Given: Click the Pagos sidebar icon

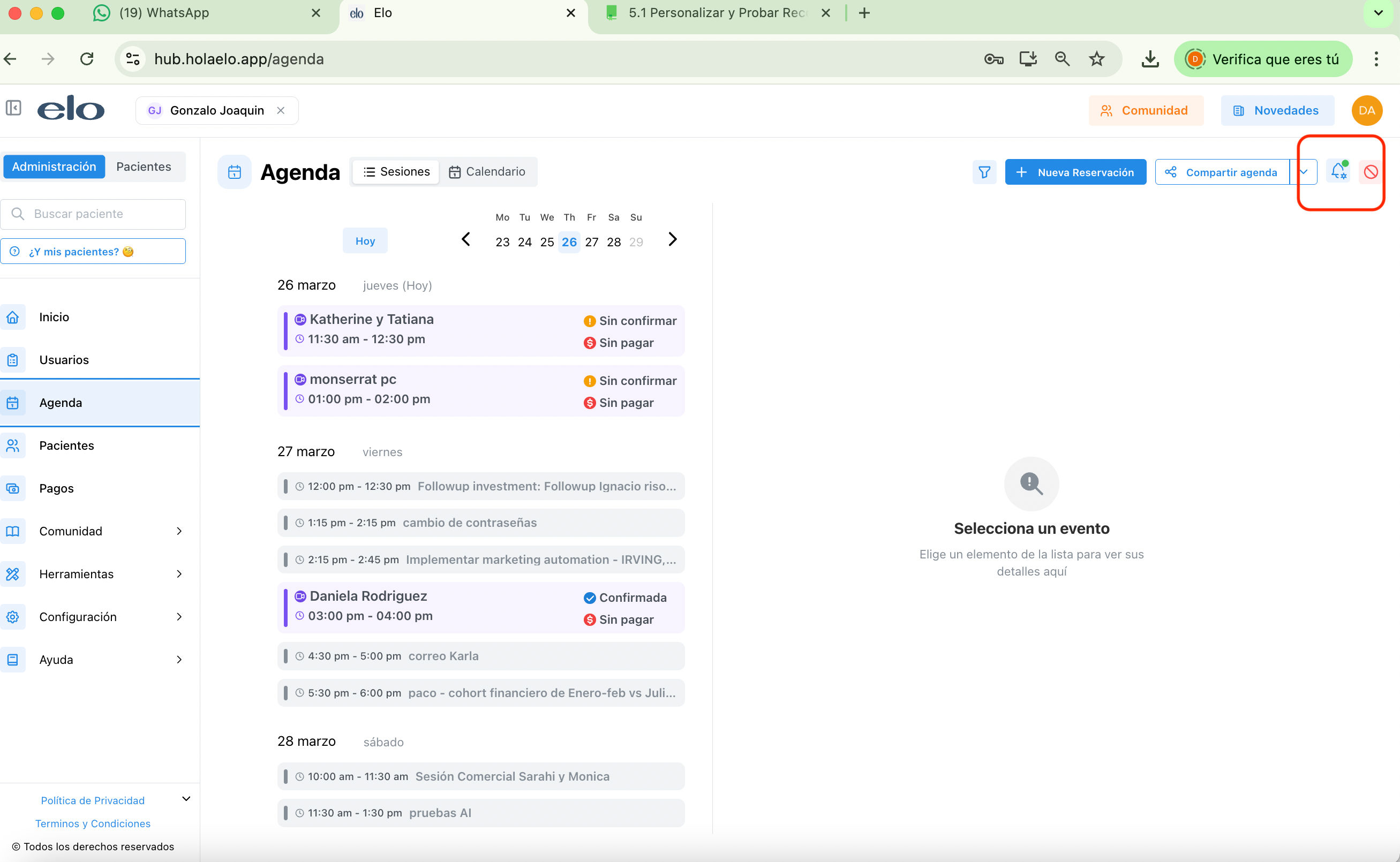Looking at the screenshot, I should tap(13, 489).
